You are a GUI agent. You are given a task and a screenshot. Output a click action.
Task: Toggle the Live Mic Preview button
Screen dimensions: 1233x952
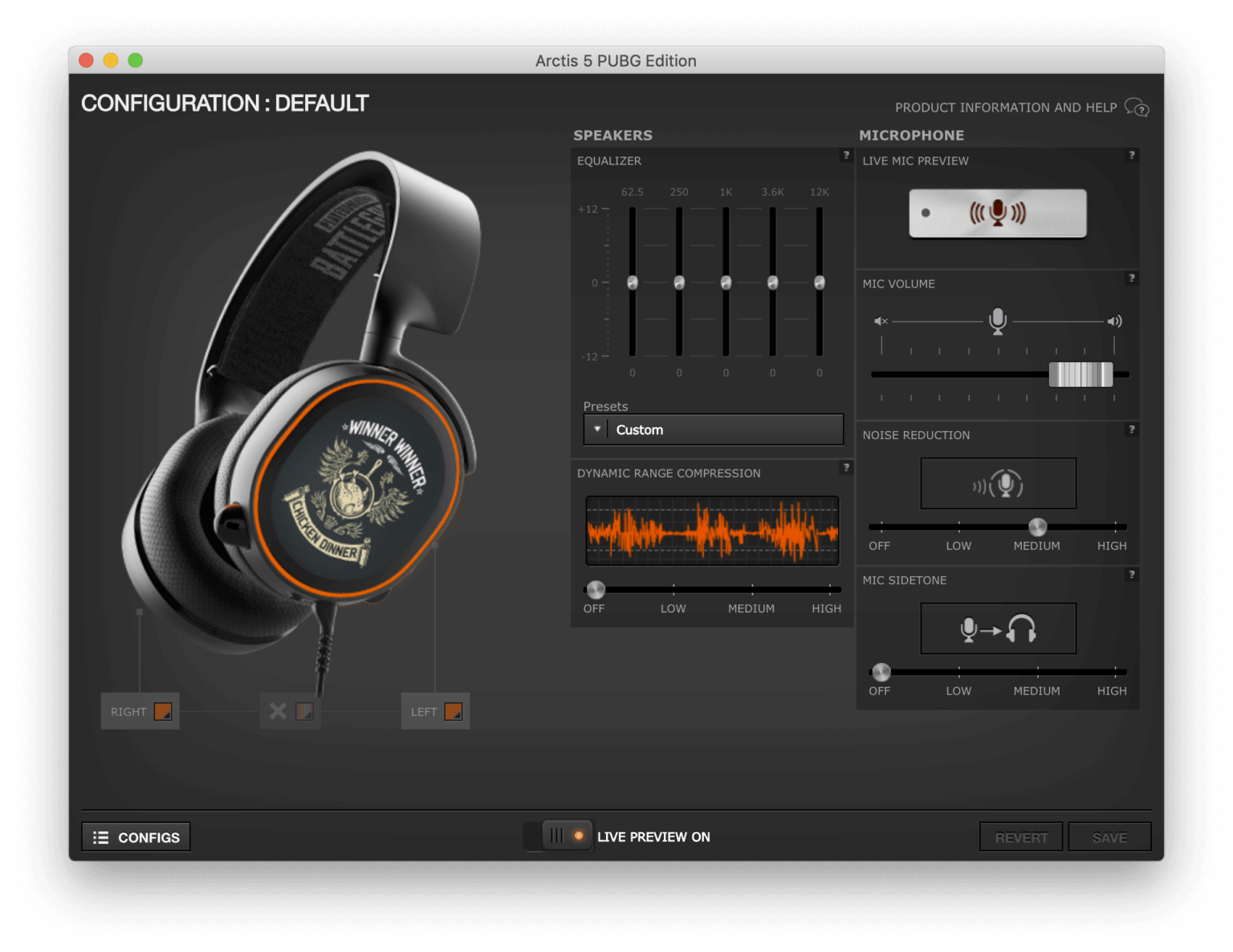coord(998,214)
